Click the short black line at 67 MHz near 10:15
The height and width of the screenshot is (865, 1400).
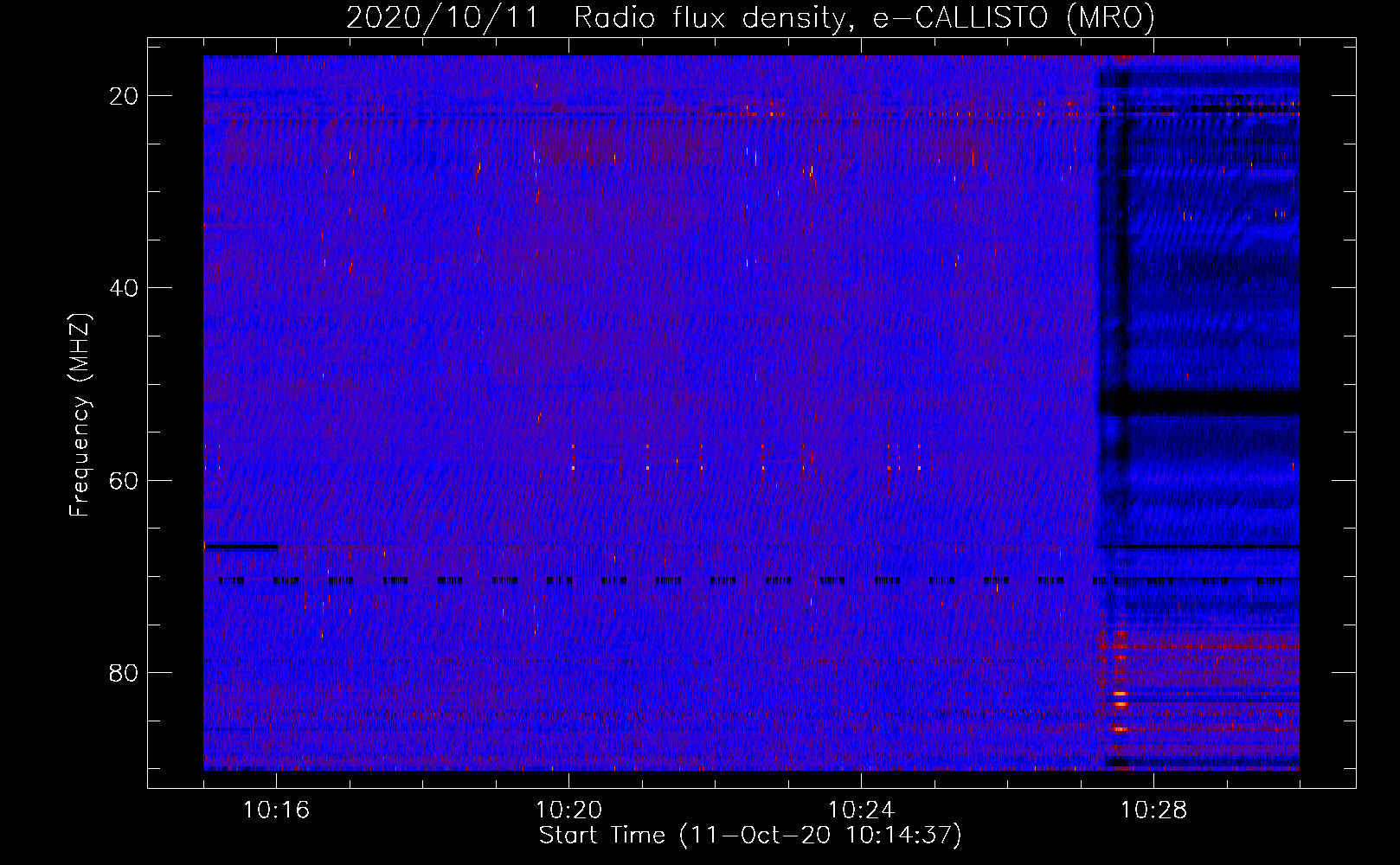coord(241,547)
